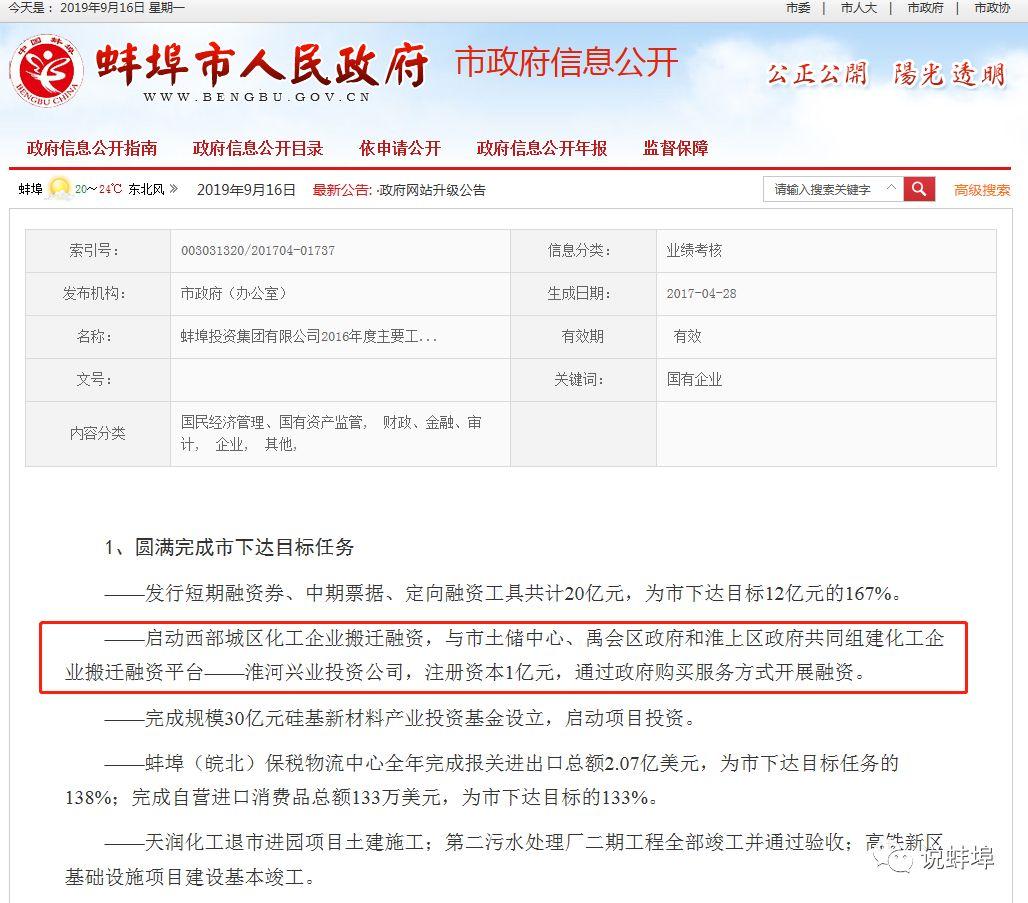
Task: Type in the search keyword field
Action: click(x=823, y=189)
